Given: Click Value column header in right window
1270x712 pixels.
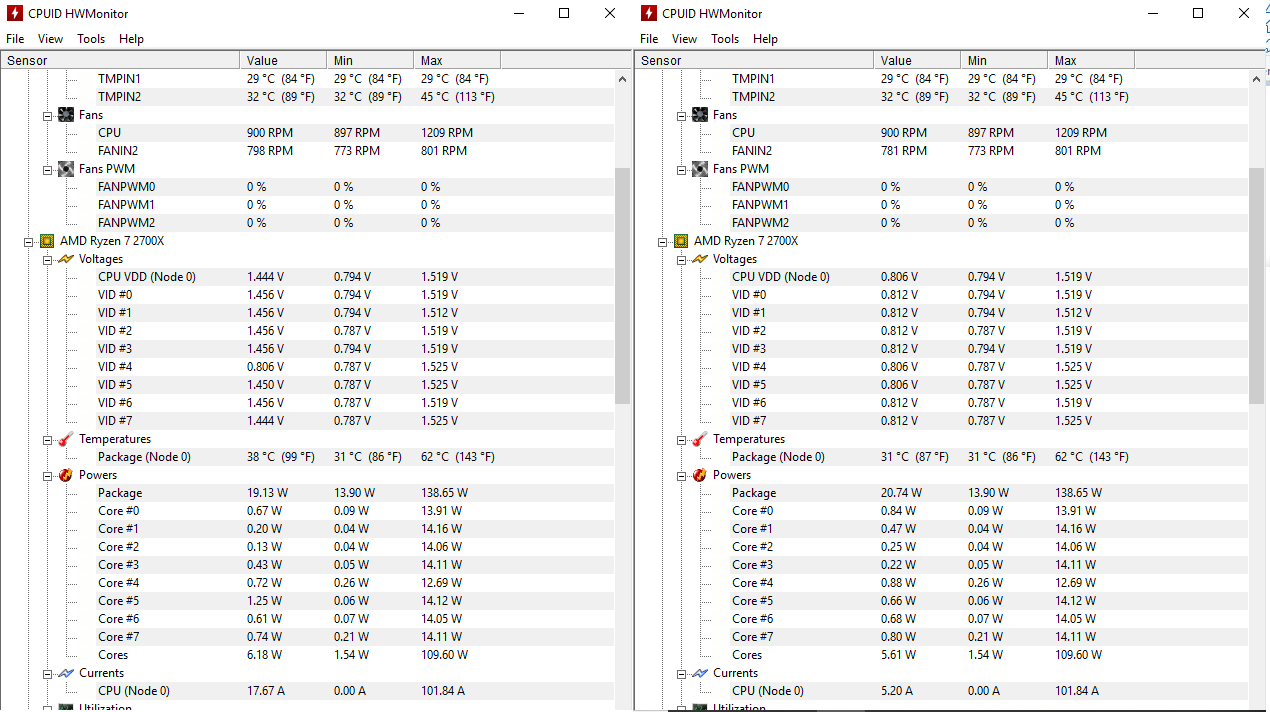Looking at the screenshot, I should click(917, 61).
